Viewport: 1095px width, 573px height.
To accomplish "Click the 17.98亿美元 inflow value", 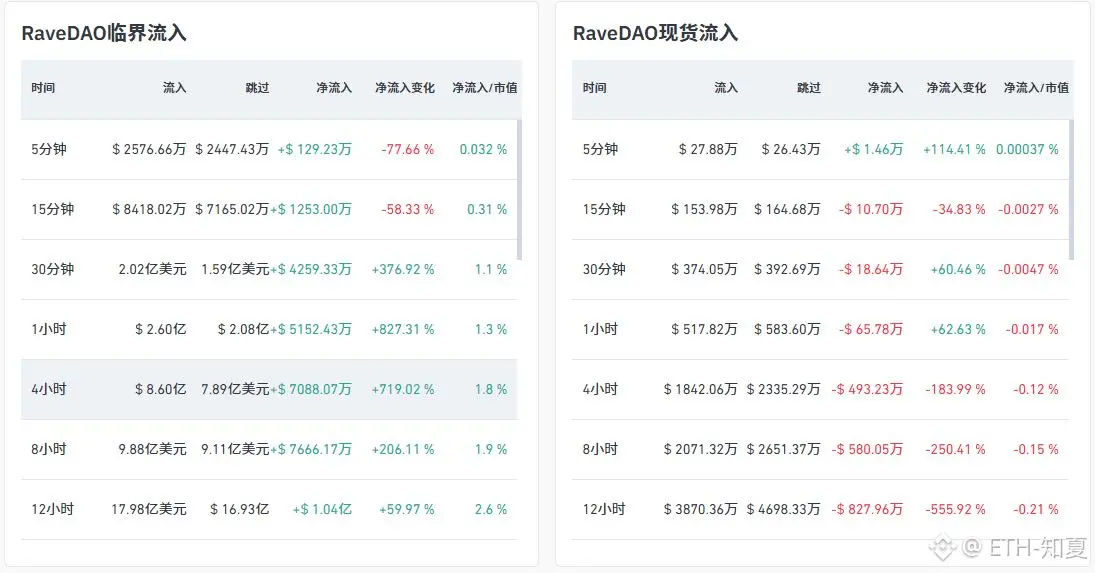I will [x=149, y=509].
